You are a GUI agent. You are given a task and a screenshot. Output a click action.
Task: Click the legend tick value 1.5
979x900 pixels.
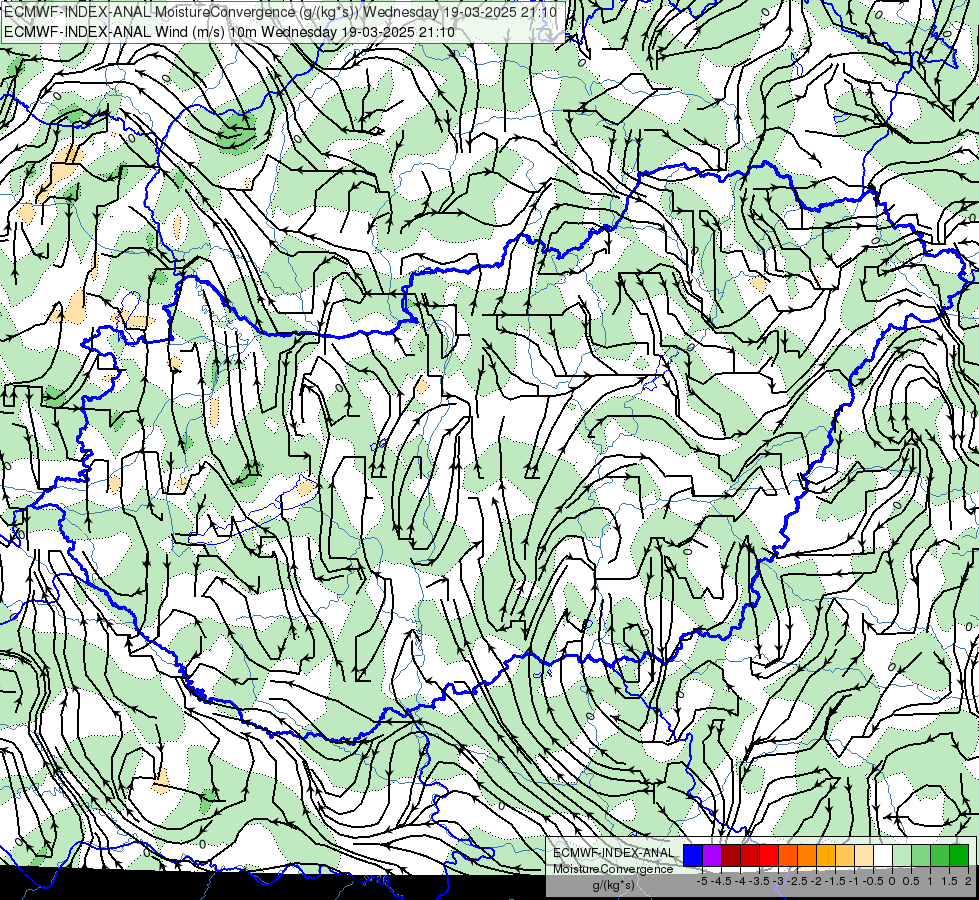949,881
